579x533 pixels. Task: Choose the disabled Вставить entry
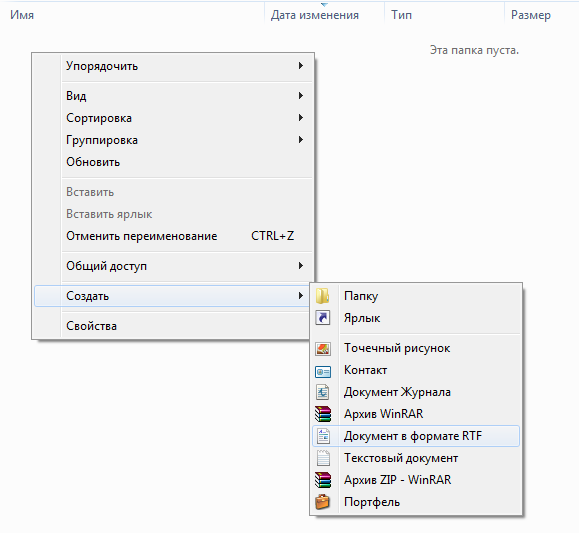tap(173, 192)
